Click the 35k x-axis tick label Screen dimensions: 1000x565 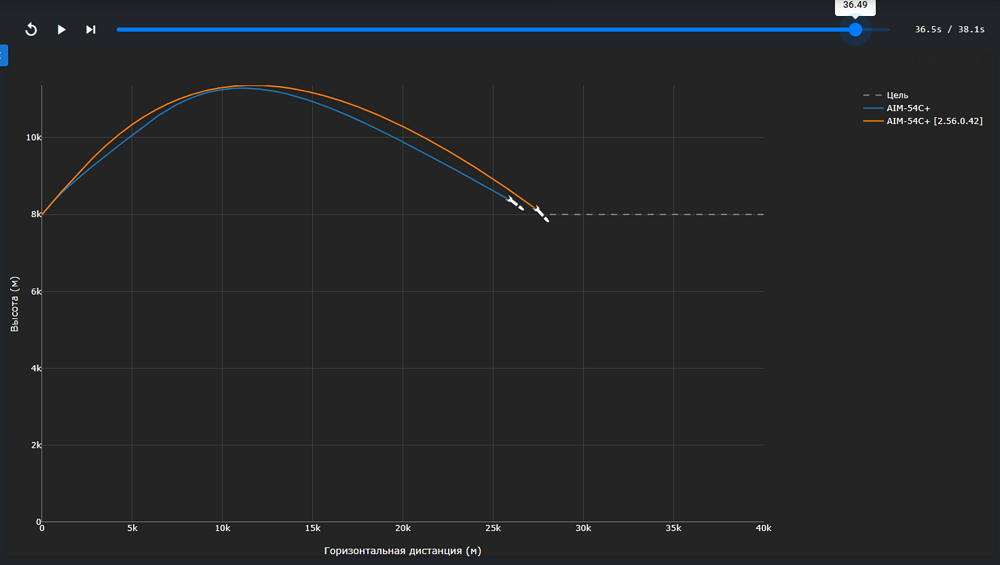pyautogui.click(x=673, y=528)
